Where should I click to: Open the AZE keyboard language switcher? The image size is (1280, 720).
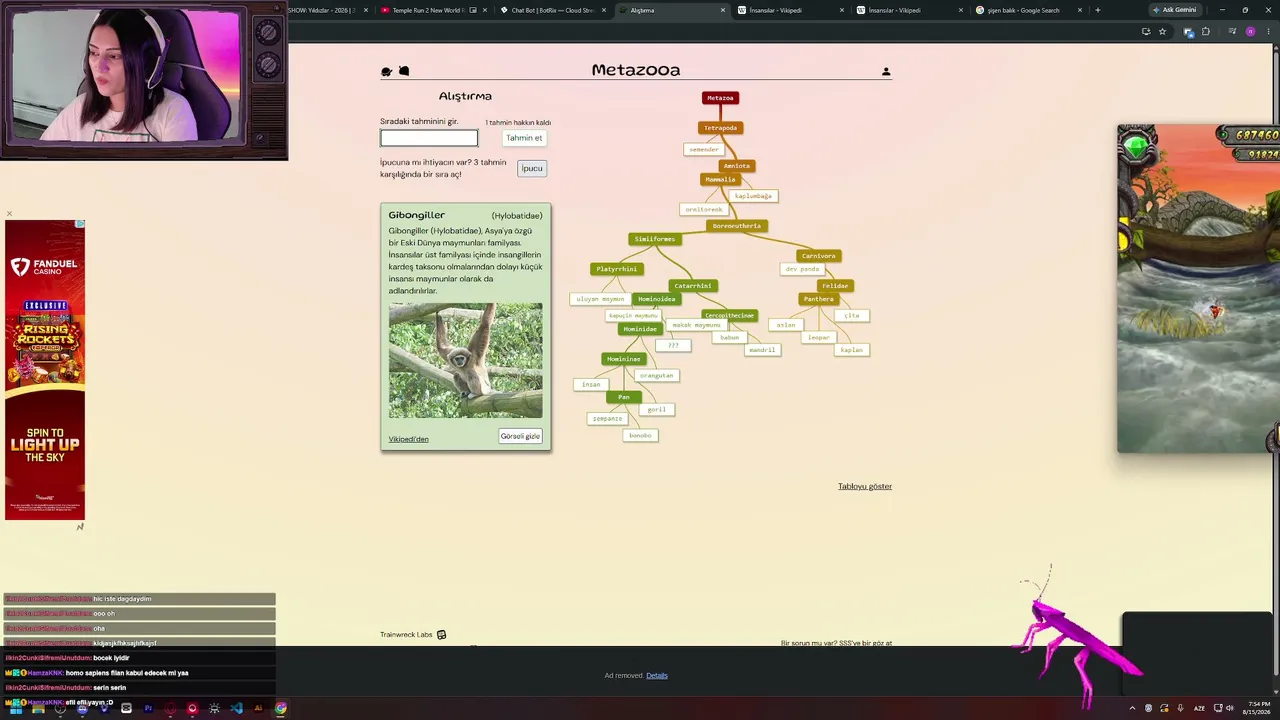[x=1199, y=708]
